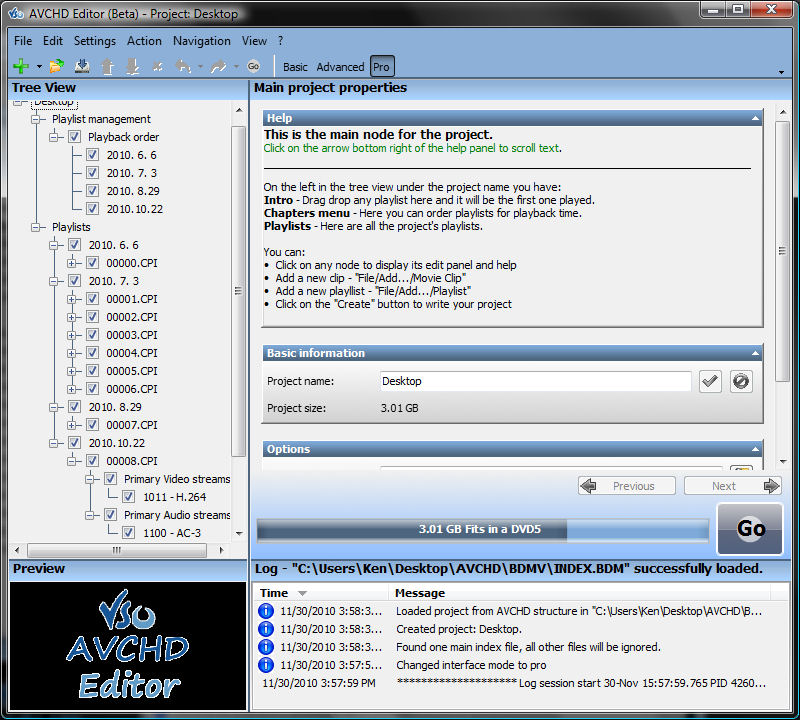This screenshot has width=800, height=720.
Task: Toggle the 1100 - AC-3 checkbox
Action: tap(129, 533)
